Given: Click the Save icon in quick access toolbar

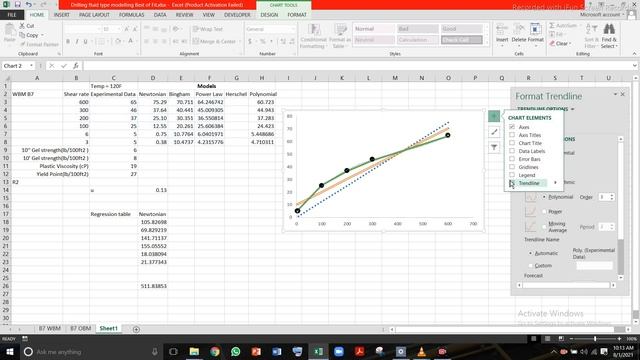Looking at the screenshot, I should (x=18, y=4).
